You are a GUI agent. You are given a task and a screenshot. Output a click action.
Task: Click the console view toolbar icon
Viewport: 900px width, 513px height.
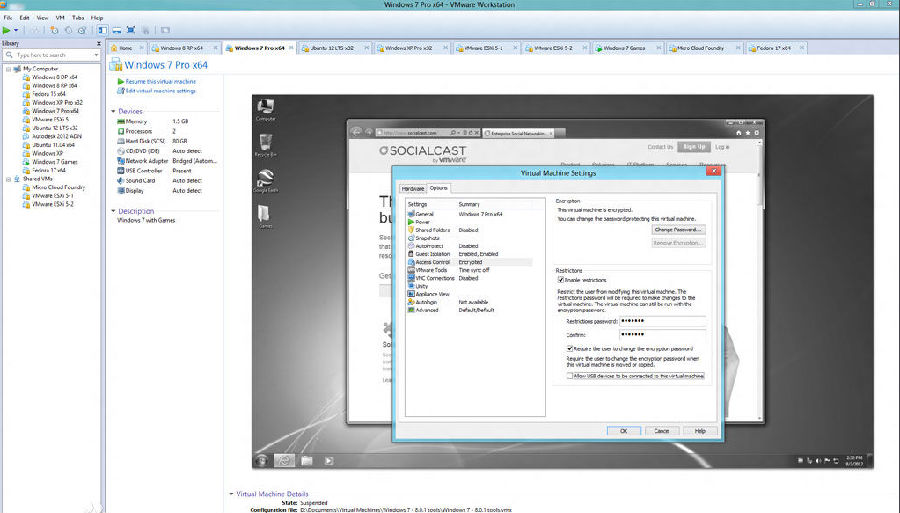(x=165, y=30)
